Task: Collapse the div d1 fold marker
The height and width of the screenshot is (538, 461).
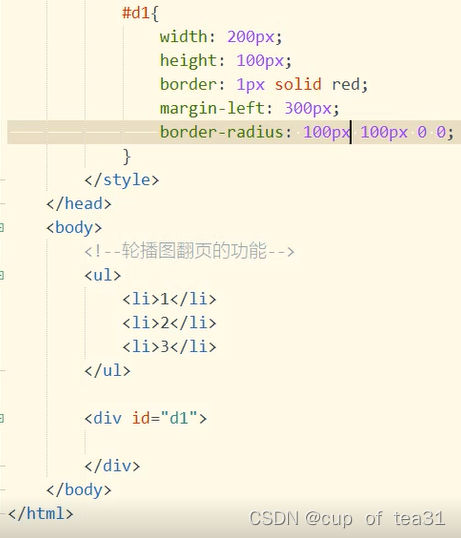Action: [1, 418]
